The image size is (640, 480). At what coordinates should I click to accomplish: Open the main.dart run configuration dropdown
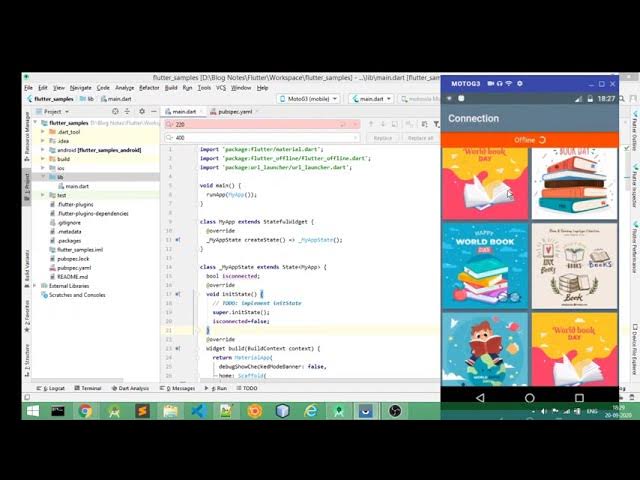coord(370,99)
